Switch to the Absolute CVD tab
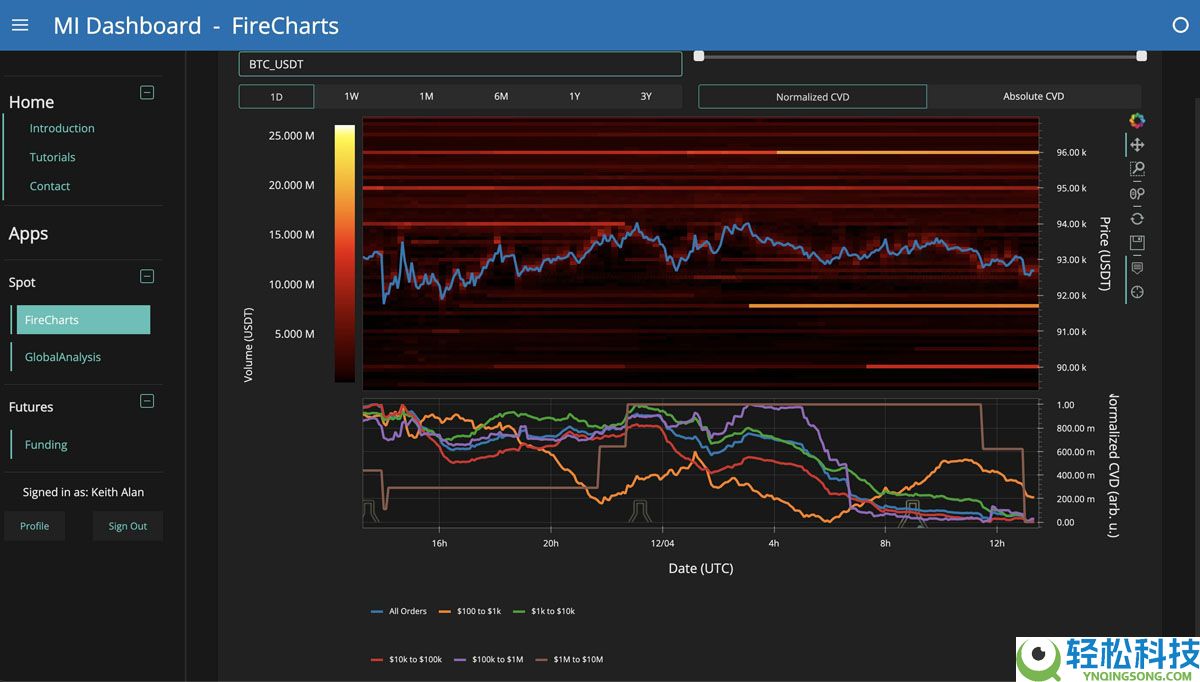This screenshot has width=1200, height=682. tap(1032, 96)
